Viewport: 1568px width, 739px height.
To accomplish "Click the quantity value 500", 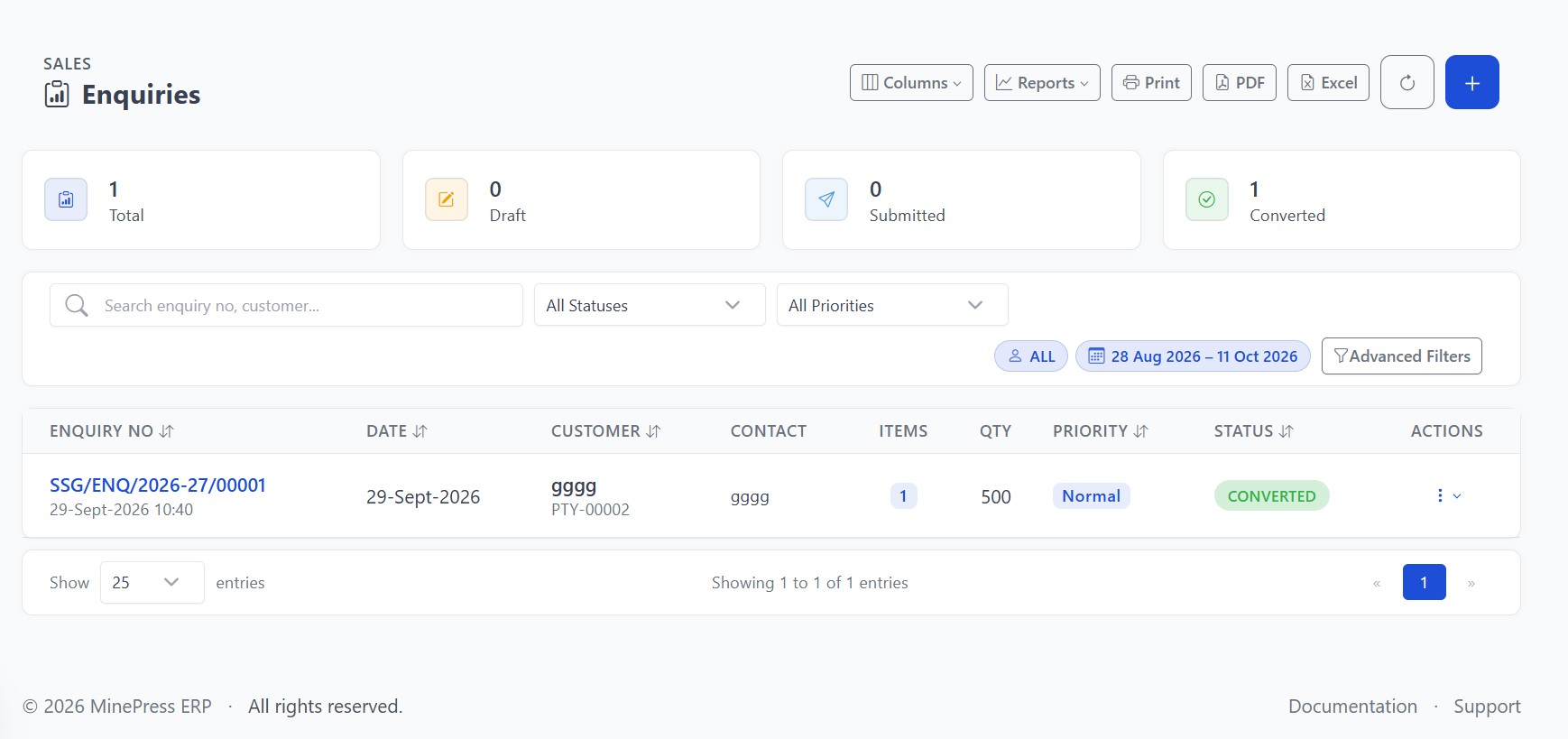I will tap(996, 496).
